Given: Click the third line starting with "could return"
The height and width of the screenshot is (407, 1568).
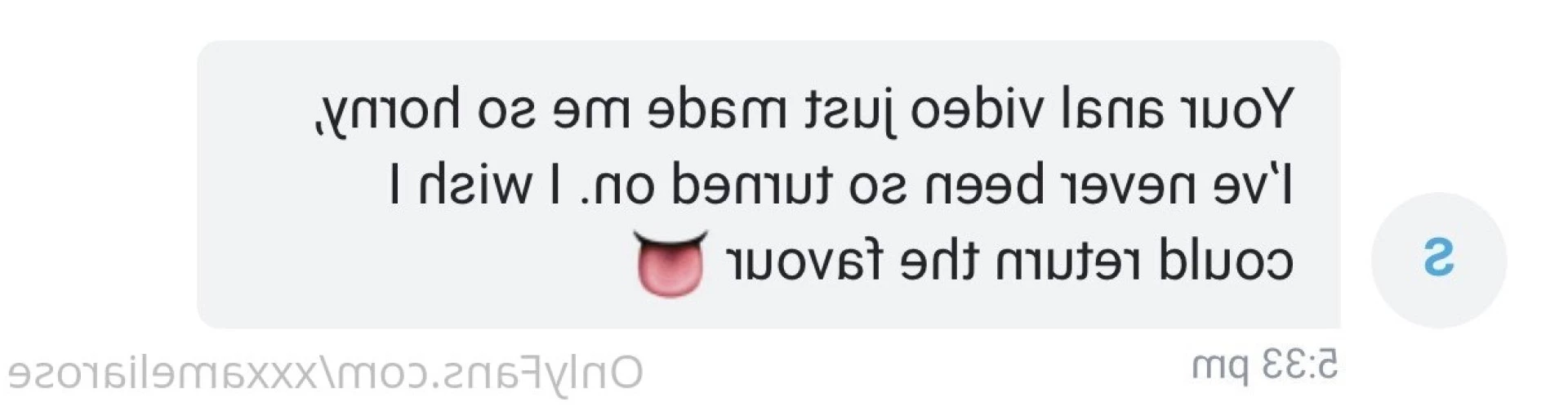Looking at the screenshot, I should [964, 262].
